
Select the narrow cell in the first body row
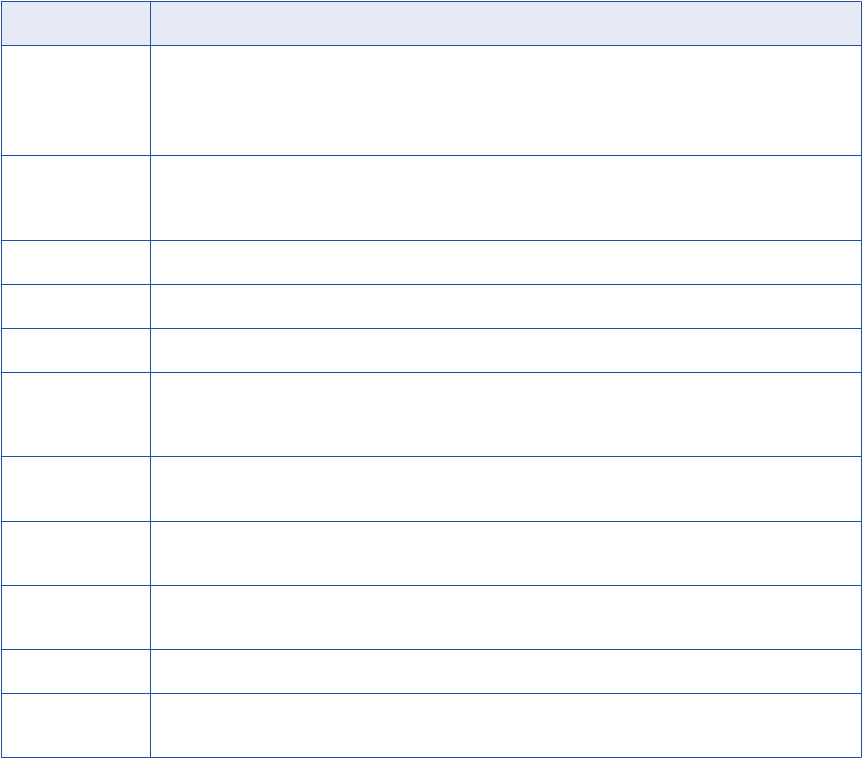(x=75, y=100)
